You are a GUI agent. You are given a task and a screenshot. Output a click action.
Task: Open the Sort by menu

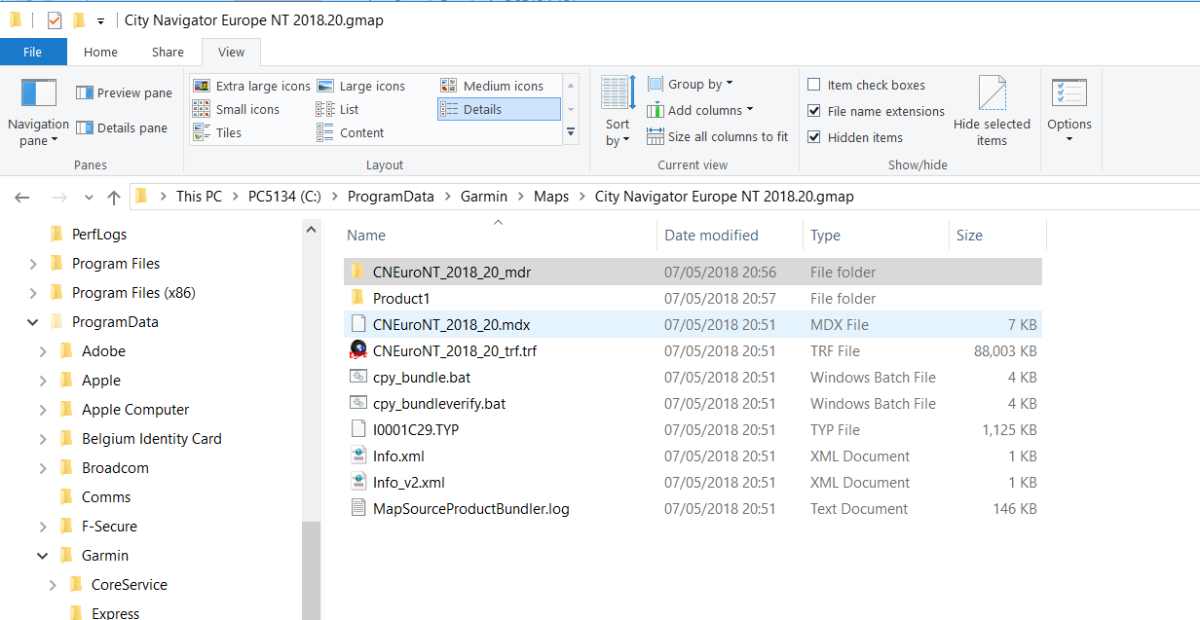click(618, 112)
